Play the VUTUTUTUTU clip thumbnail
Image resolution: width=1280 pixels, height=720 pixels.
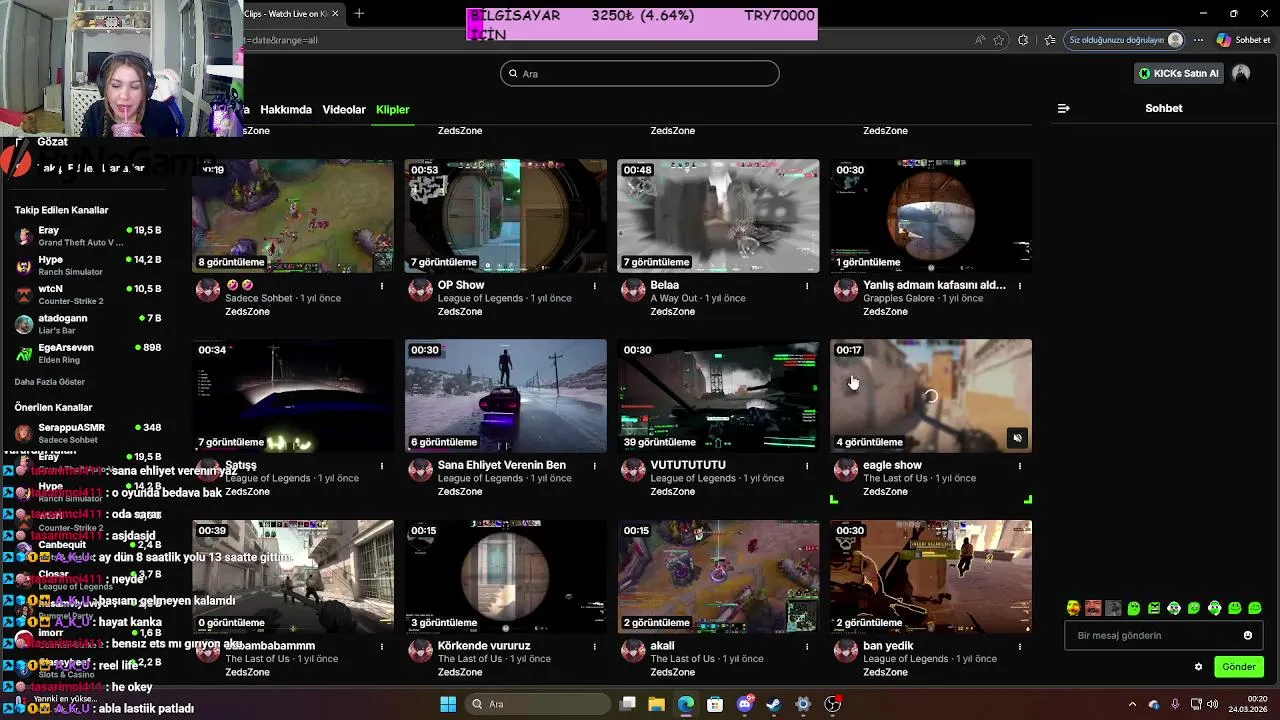tap(718, 396)
